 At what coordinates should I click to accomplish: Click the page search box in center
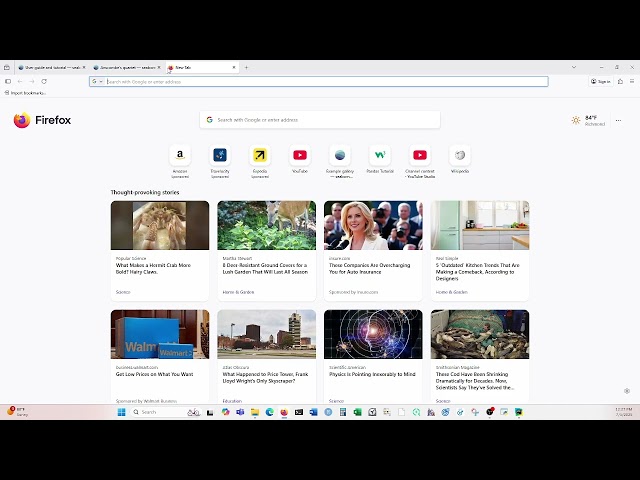pos(320,120)
